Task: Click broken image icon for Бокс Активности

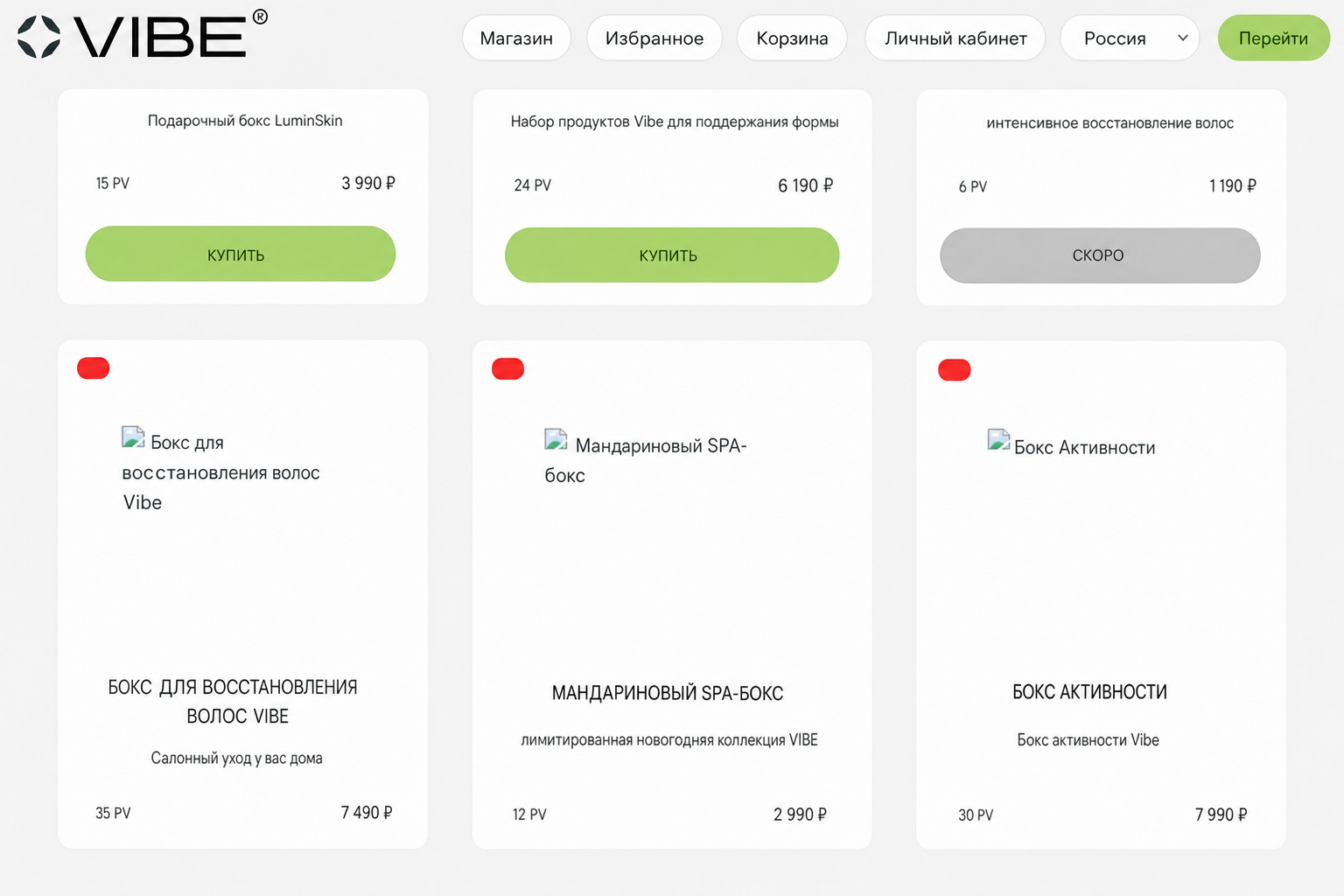Action: [x=998, y=439]
